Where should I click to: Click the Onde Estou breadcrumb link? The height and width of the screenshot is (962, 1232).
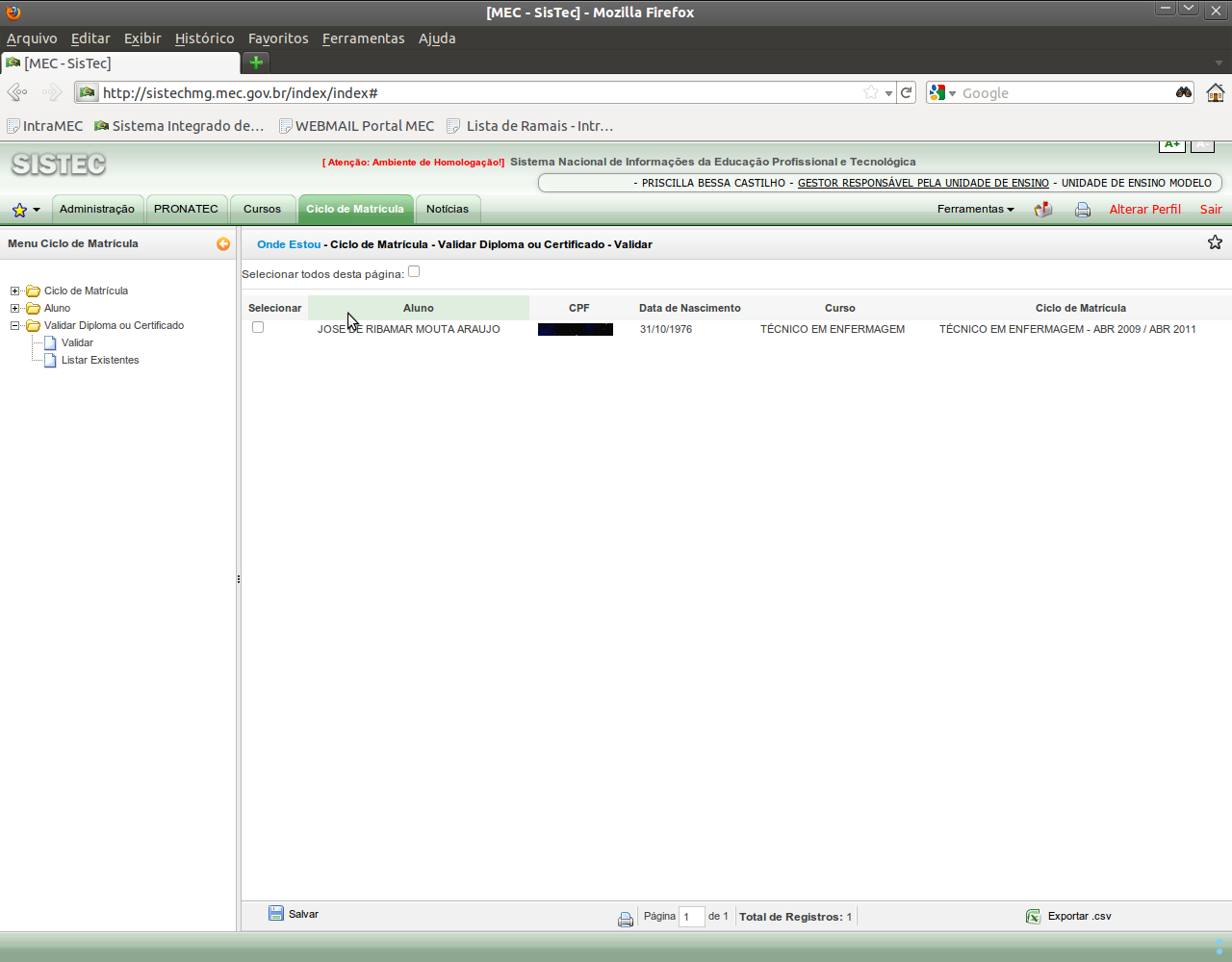pos(289,244)
